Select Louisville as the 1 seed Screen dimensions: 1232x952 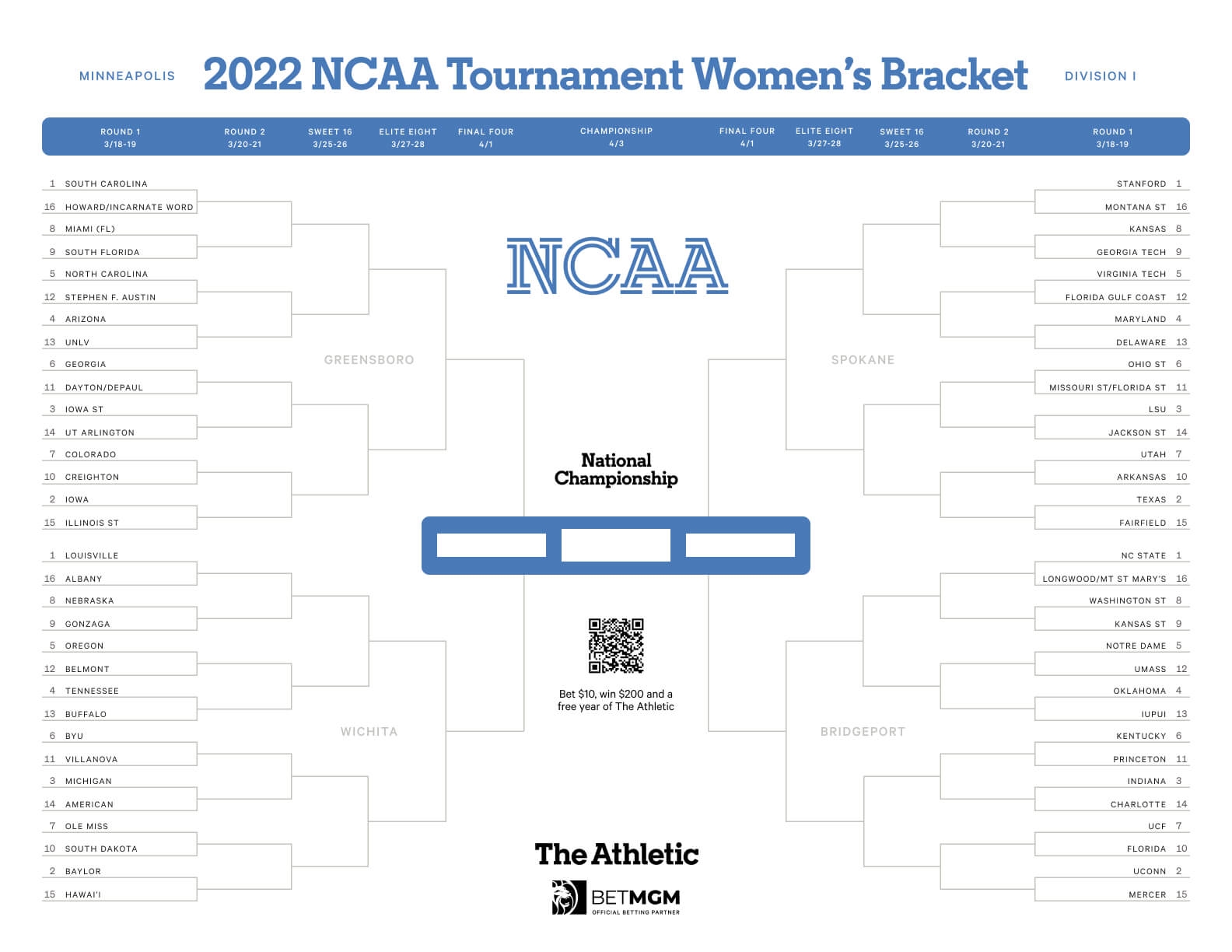click(92, 556)
